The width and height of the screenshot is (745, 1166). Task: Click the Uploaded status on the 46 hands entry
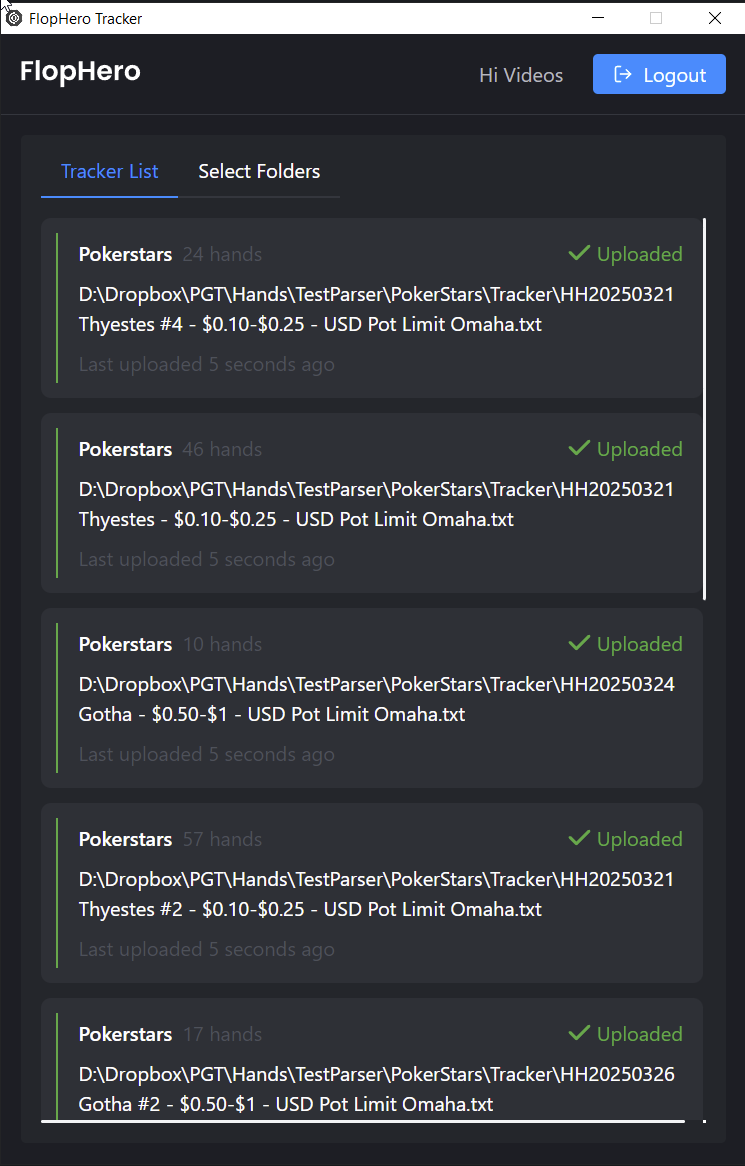pyautogui.click(x=639, y=449)
